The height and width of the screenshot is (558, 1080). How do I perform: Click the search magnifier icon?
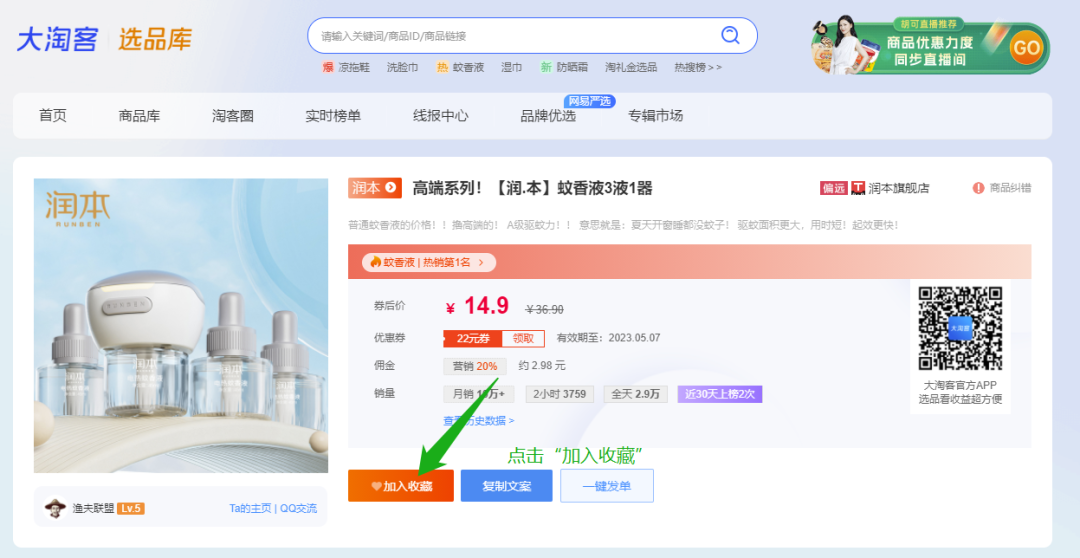pos(730,34)
